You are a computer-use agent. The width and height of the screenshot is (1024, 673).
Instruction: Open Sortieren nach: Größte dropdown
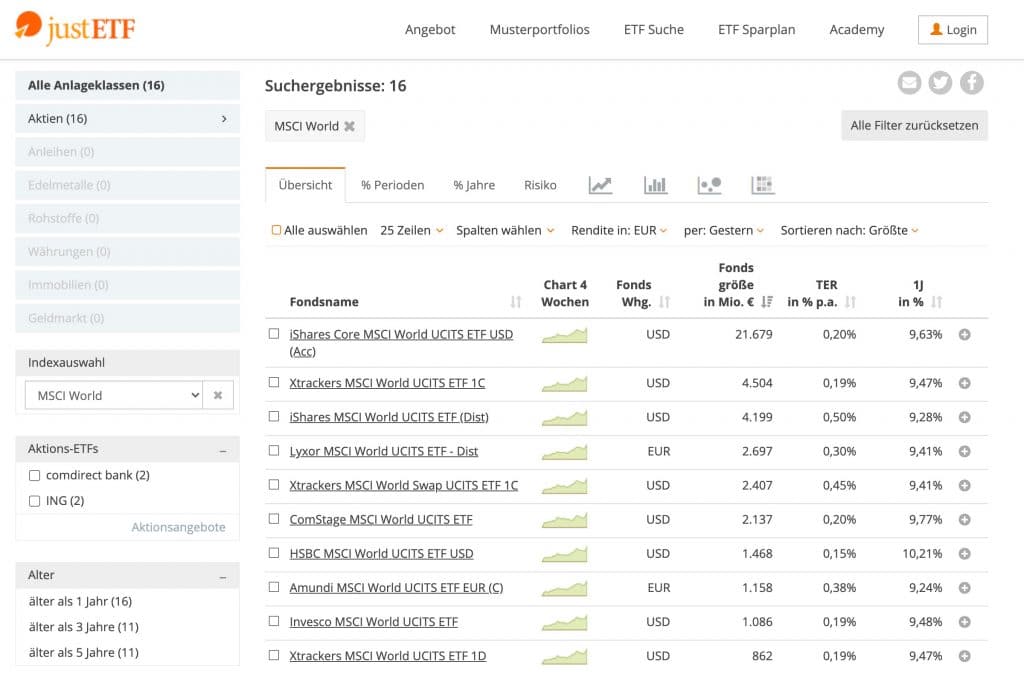pos(849,230)
